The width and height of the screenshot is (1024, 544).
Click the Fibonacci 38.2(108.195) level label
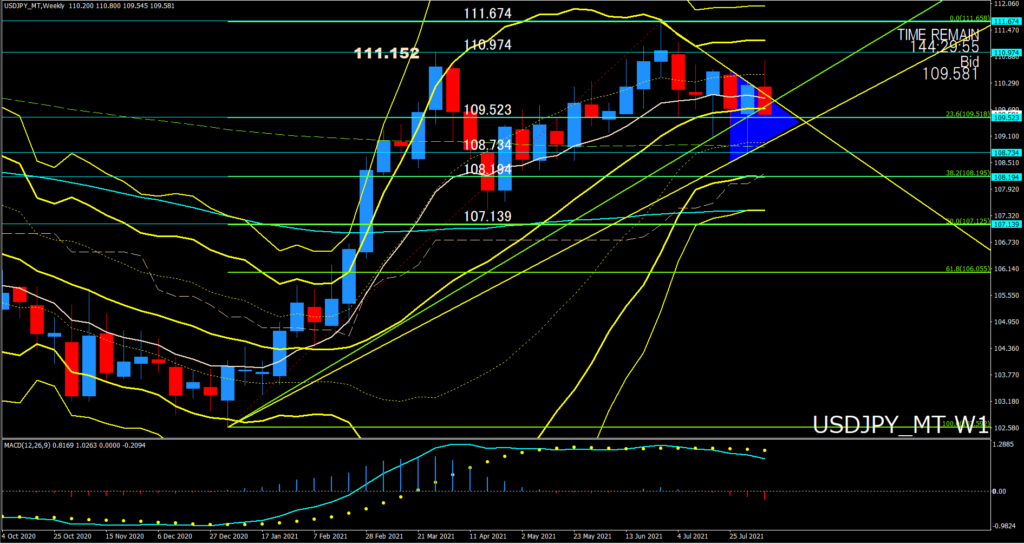pyautogui.click(x=968, y=173)
